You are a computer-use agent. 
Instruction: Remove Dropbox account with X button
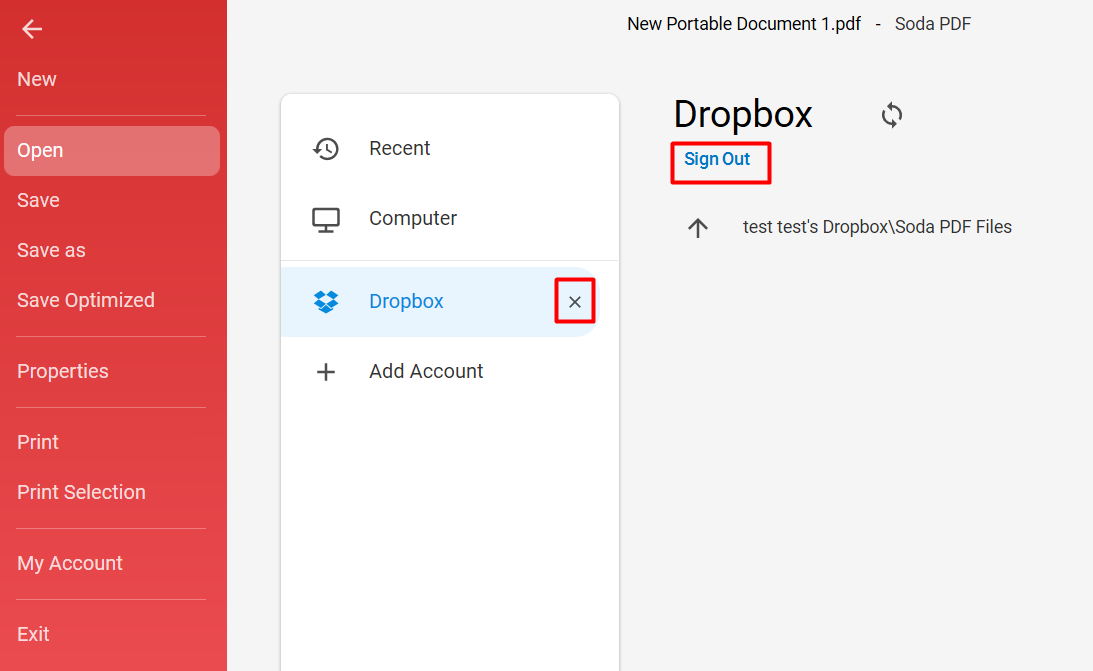[x=575, y=302]
